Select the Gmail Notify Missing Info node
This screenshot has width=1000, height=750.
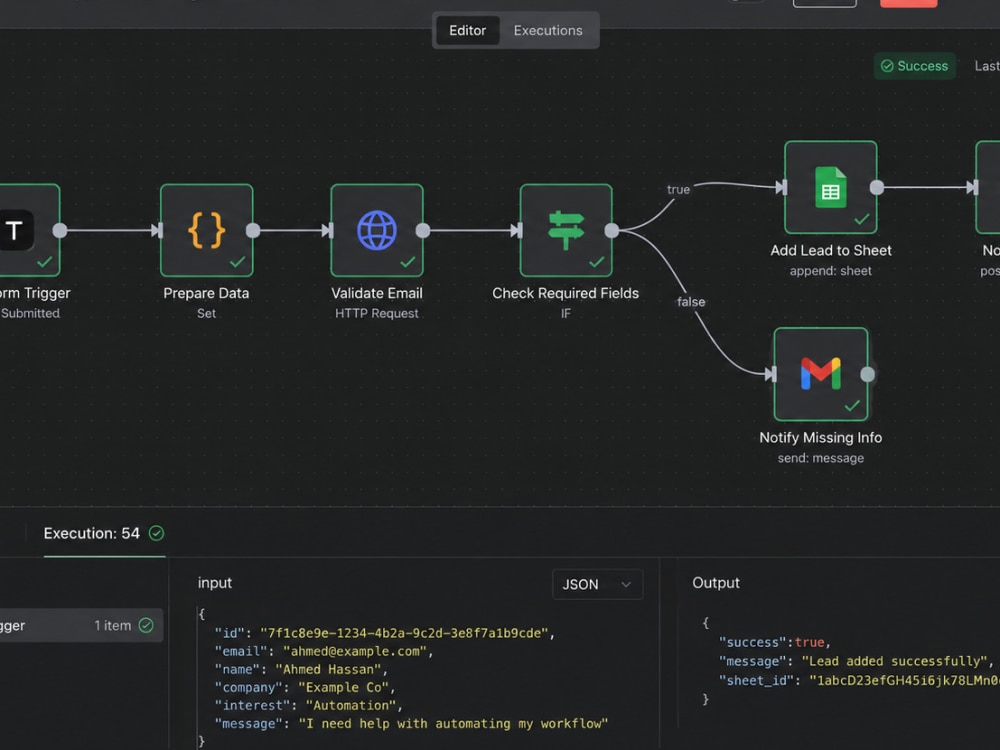click(821, 374)
